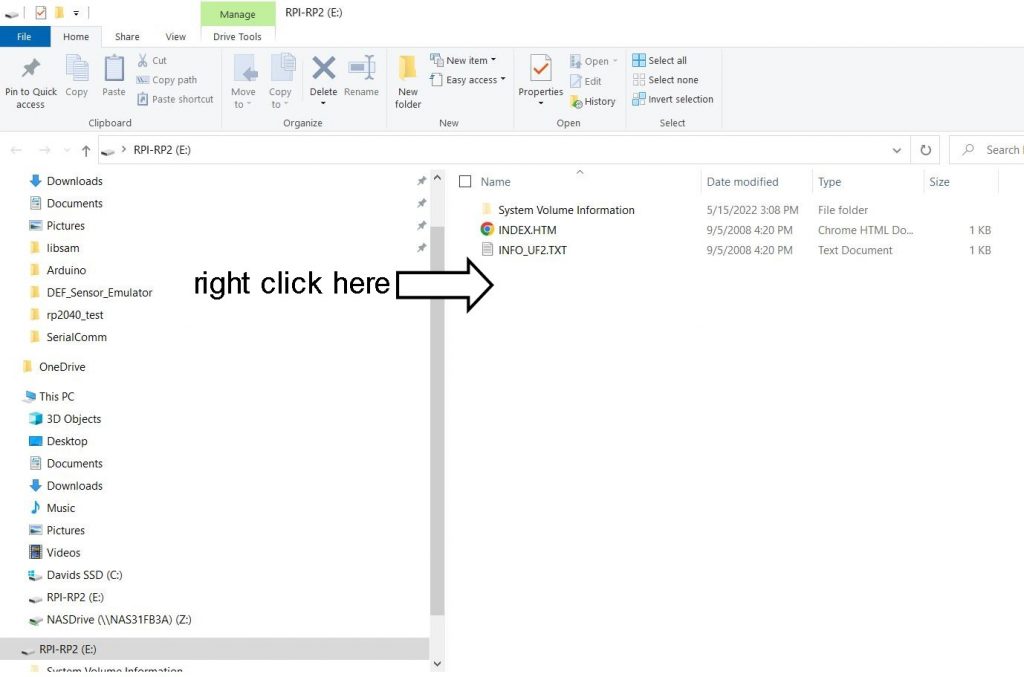Click the Pin to Quick access icon
The width and height of the screenshot is (1024, 677).
click(x=30, y=70)
